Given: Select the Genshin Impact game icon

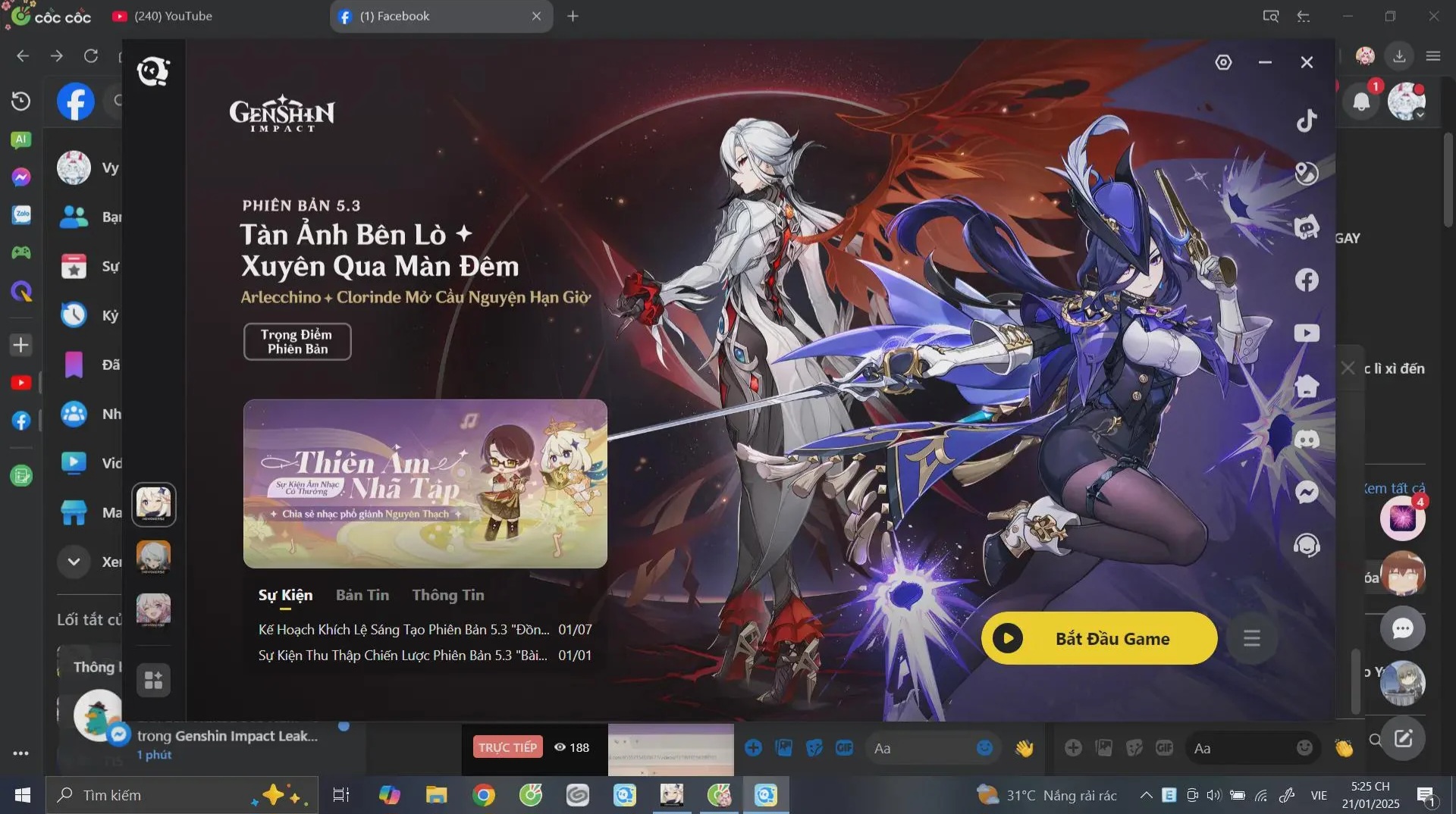Looking at the screenshot, I should click(154, 504).
